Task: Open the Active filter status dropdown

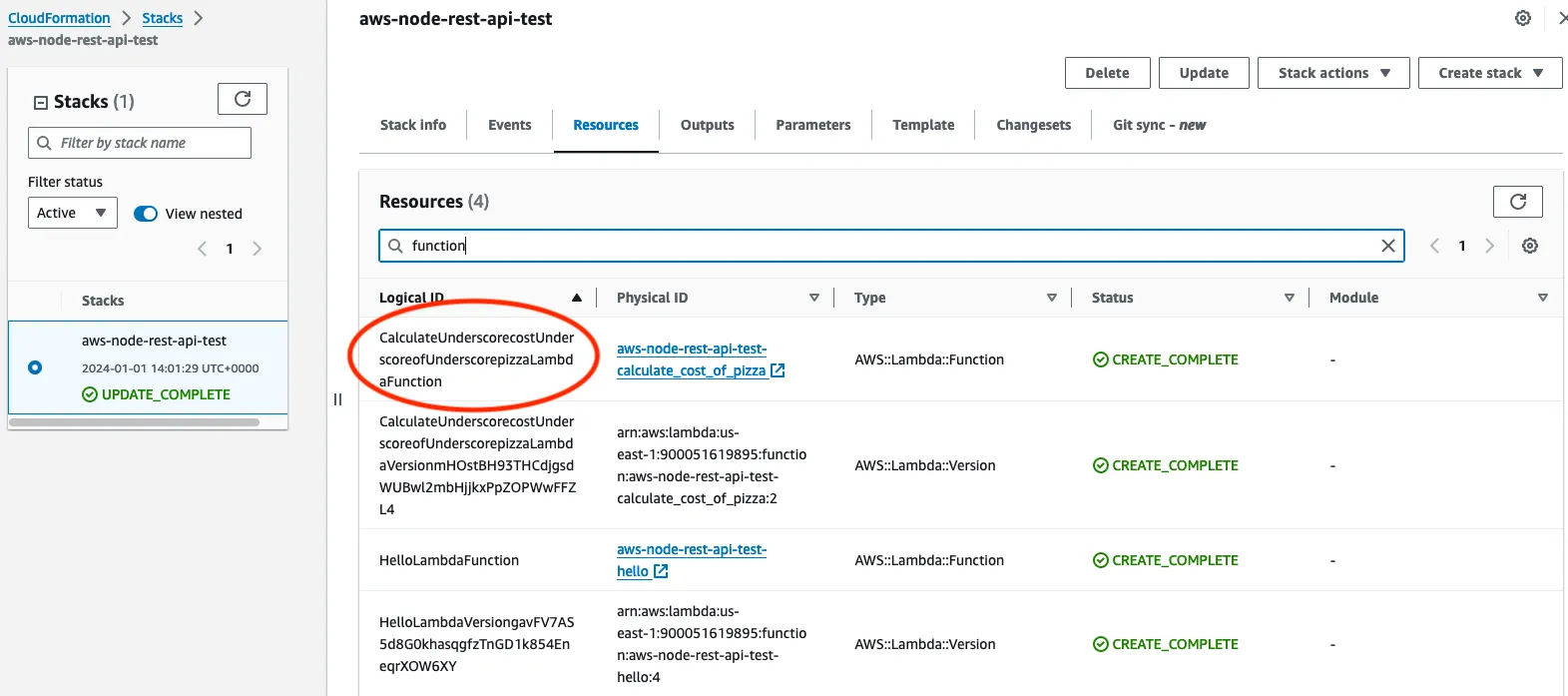Action: 73,213
